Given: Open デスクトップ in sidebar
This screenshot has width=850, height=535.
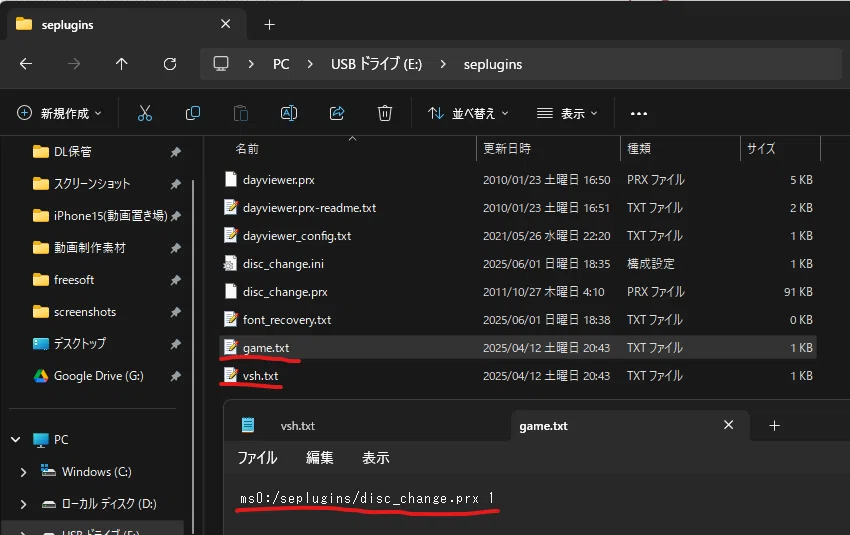Looking at the screenshot, I should pyautogui.click(x=80, y=344).
